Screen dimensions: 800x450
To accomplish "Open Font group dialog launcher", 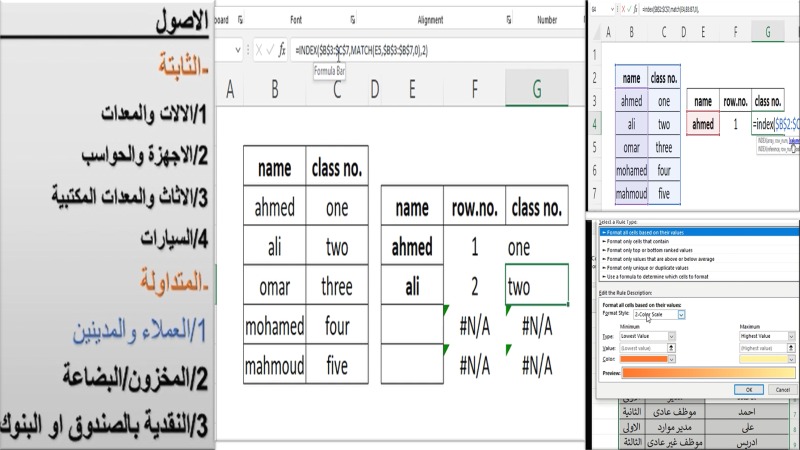I will 353,20.
